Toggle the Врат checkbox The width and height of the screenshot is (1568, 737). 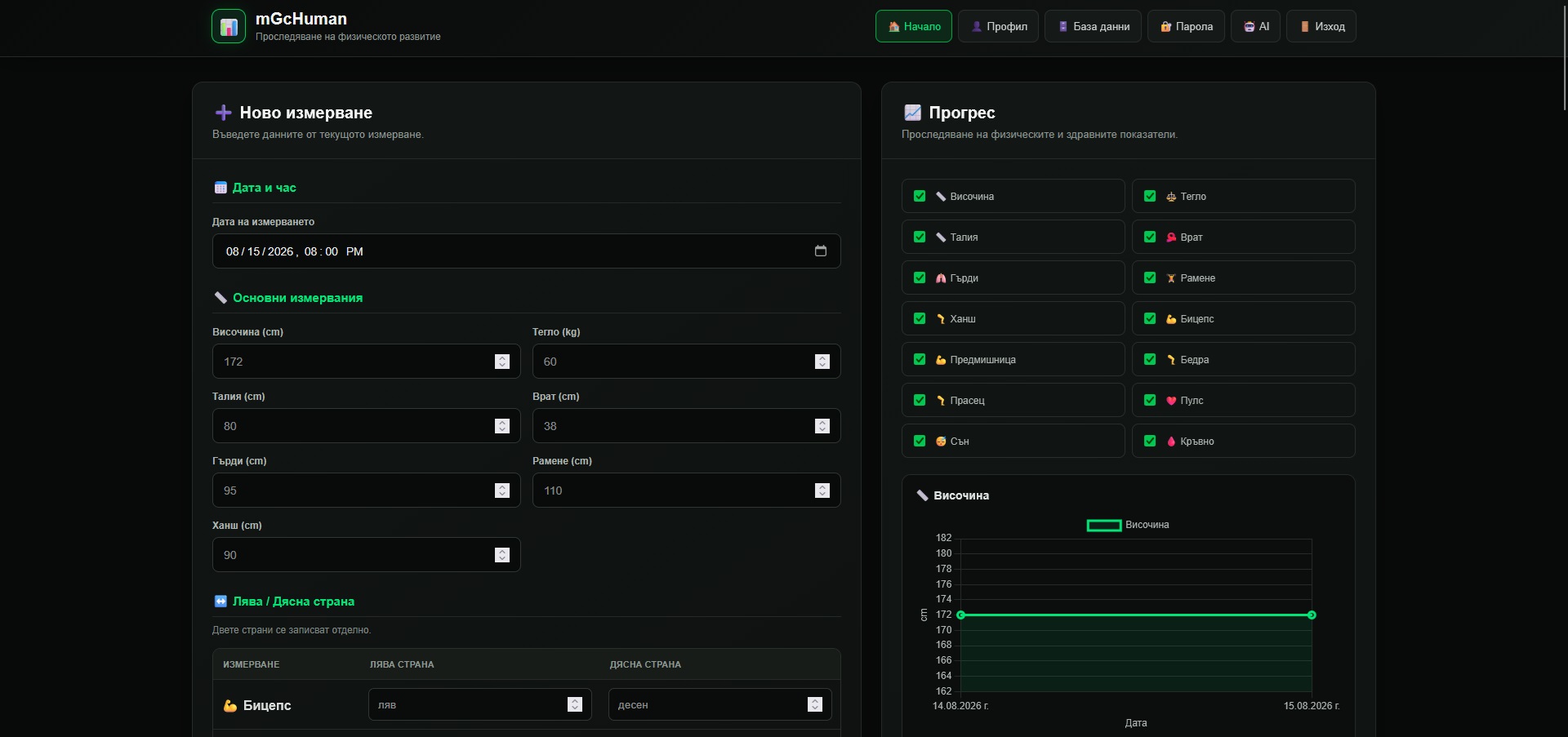click(x=1150, y=237)
